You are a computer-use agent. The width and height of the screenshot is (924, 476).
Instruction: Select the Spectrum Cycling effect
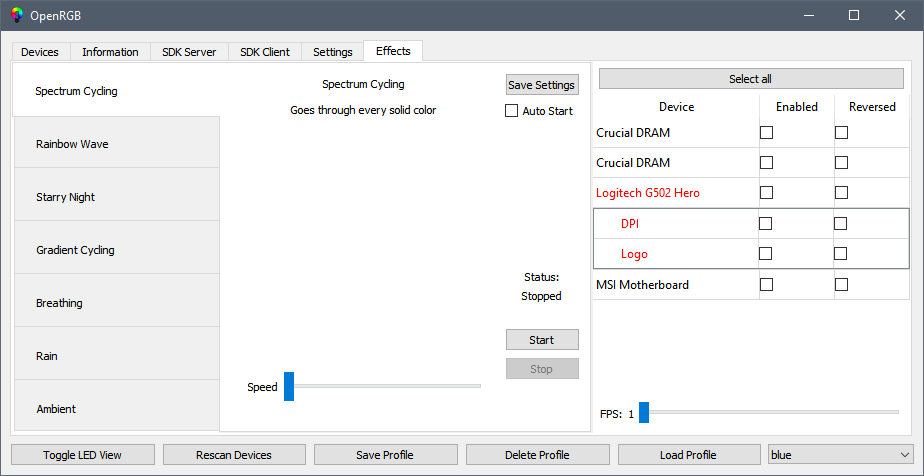click(116, 90)
